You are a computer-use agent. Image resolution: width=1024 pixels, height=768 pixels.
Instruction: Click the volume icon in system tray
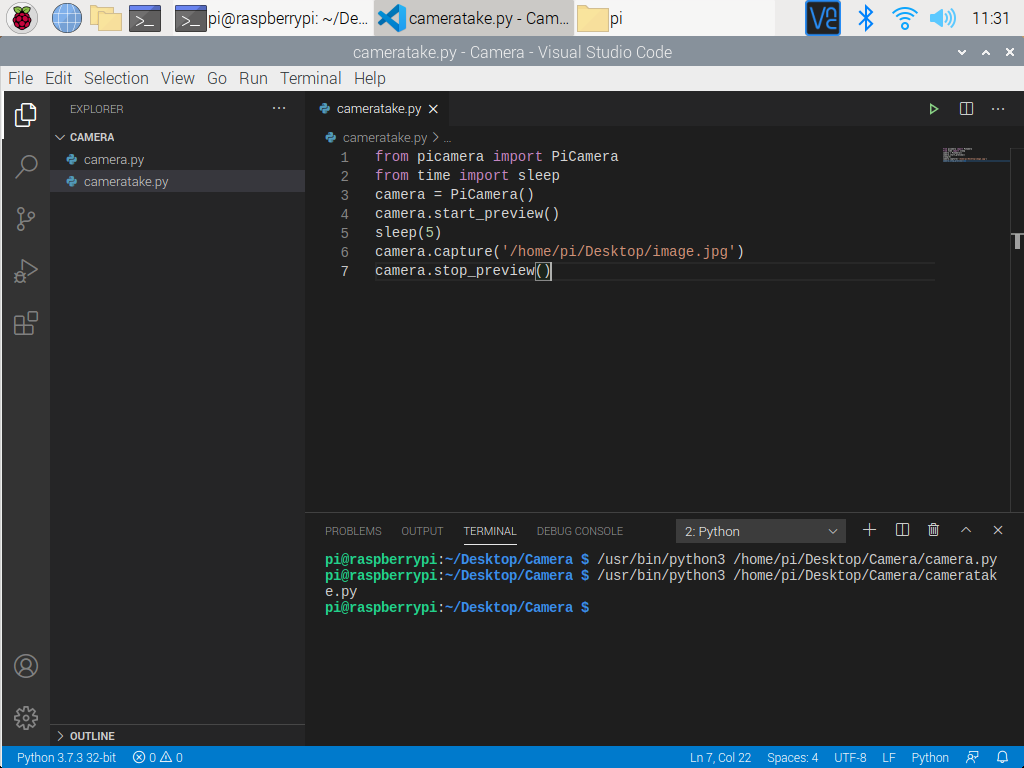(942, 18)
